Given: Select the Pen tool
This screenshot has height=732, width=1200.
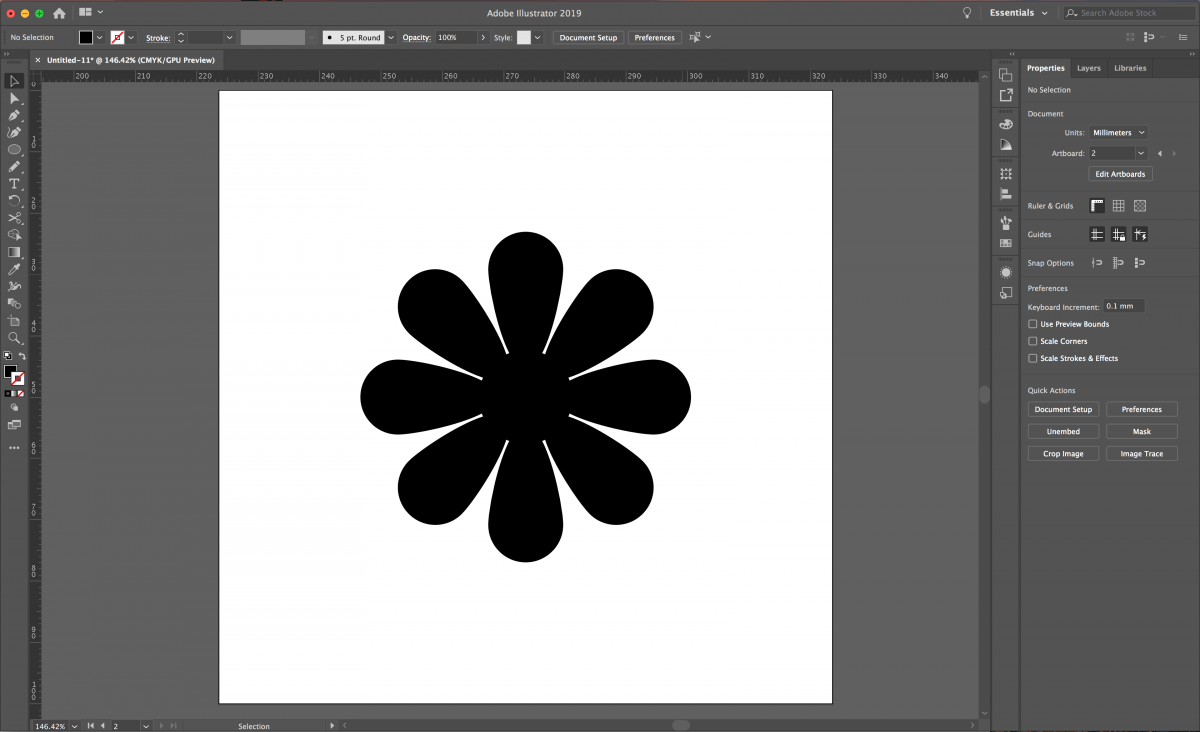Looking at the screenshot, I should [x=14, y=115].
